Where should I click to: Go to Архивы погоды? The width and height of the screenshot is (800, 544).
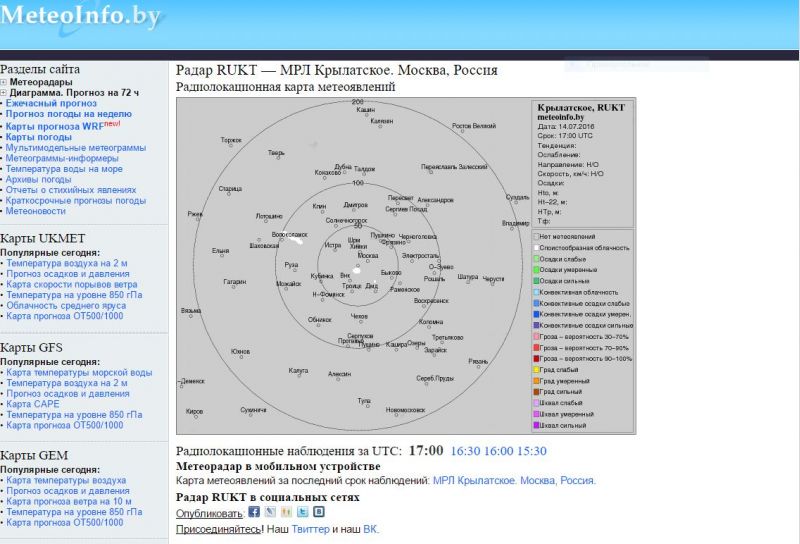(38, 180)
